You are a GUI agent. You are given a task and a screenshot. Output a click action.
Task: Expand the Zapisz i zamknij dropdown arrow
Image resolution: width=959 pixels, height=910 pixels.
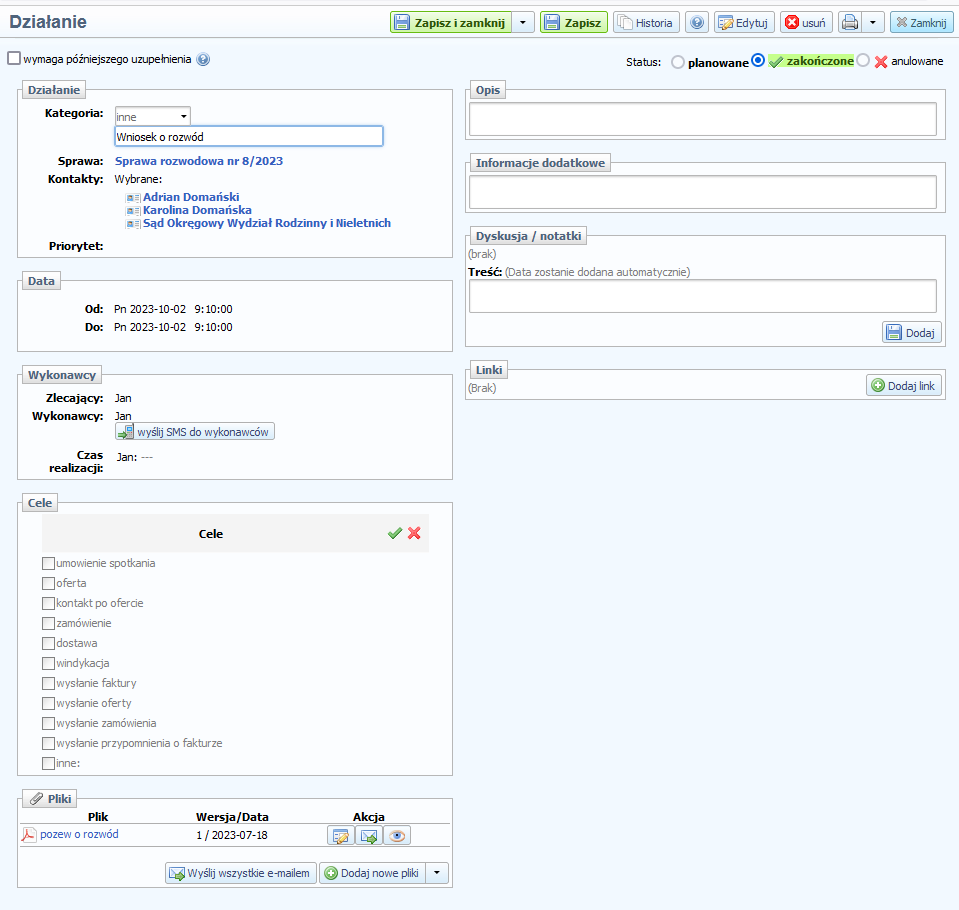point(523,22)
